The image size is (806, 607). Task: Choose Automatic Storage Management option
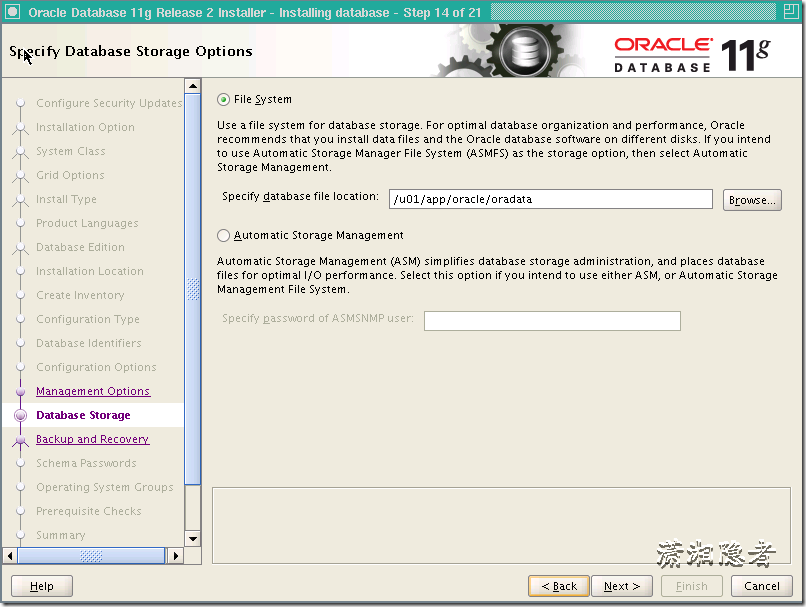click(222, 236)
